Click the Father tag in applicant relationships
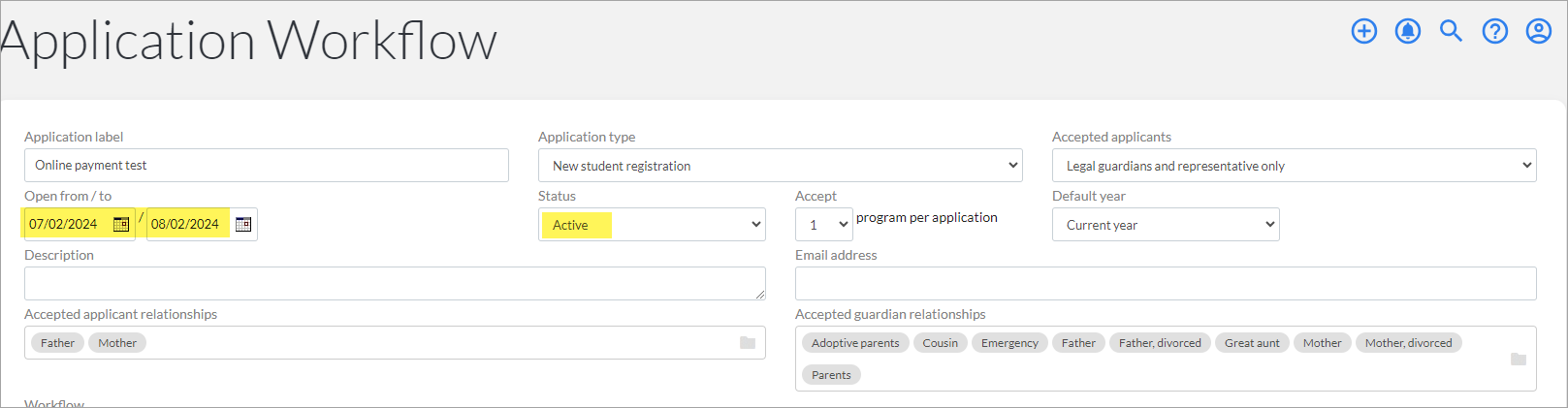The width and height of the screenshot is (1568, 408). coord(57,343)
